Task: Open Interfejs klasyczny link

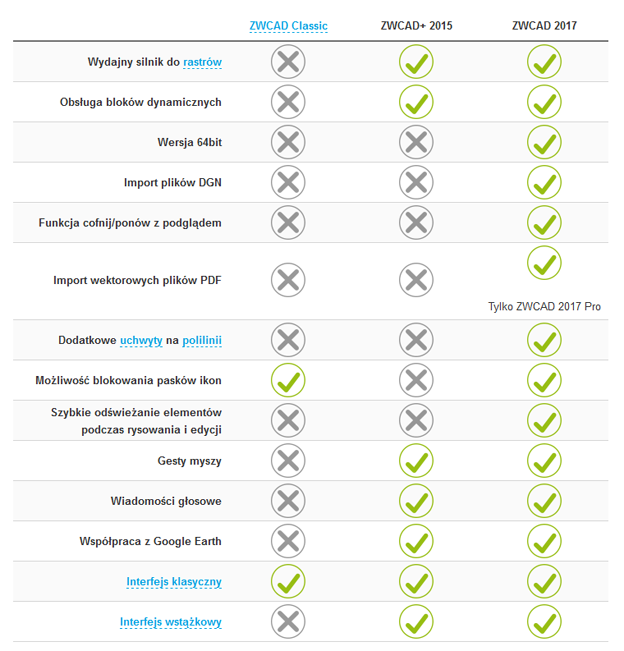Action: [x=174, y=581]
